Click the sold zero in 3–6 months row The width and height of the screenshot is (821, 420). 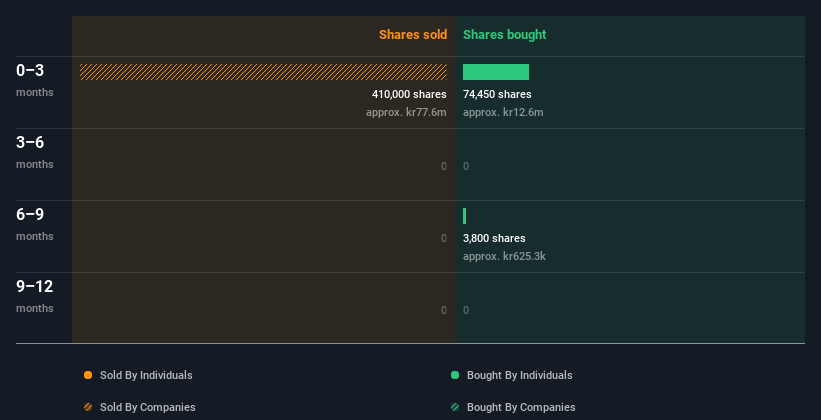point(444,166)
